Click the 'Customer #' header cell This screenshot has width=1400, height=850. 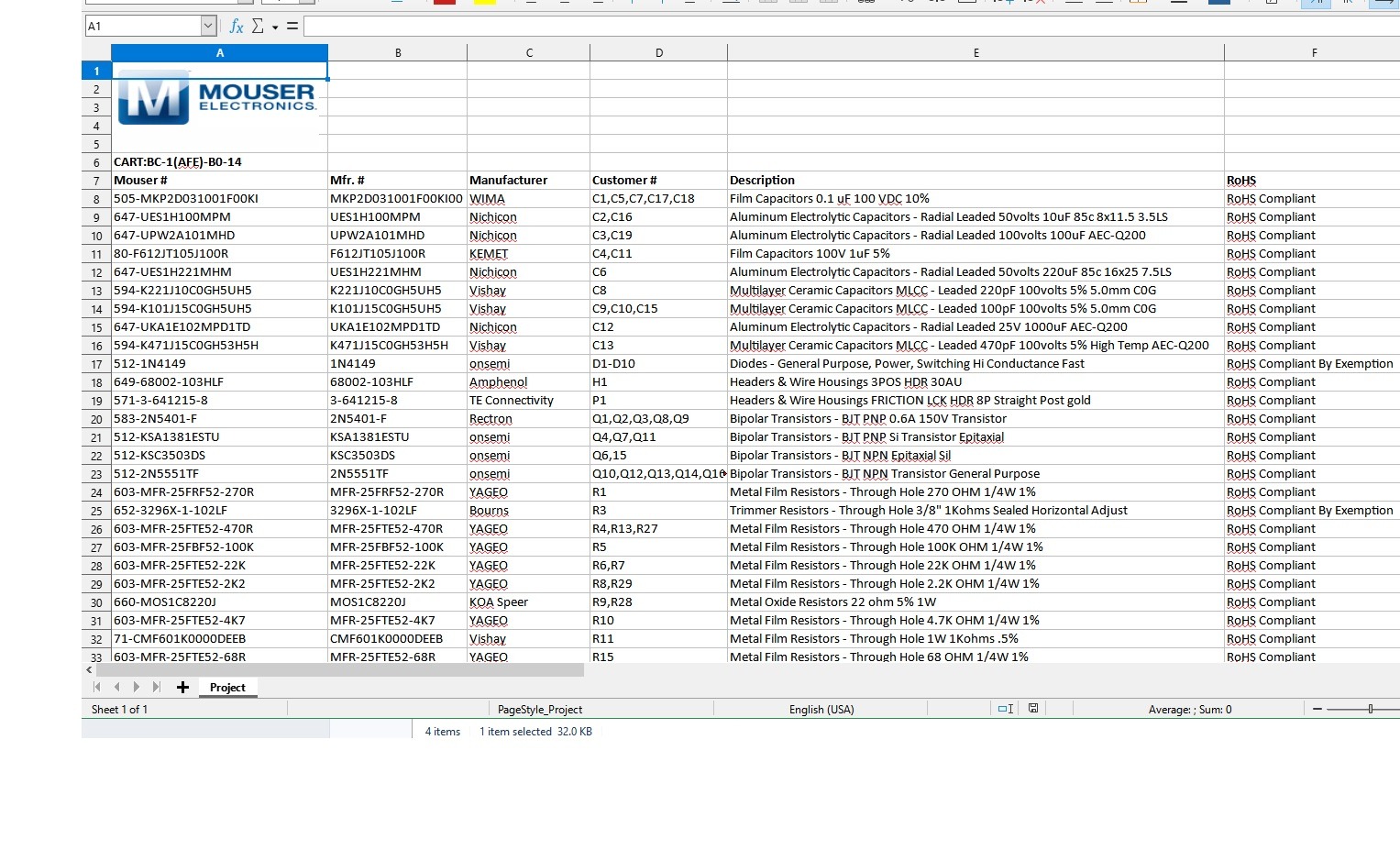659,181
